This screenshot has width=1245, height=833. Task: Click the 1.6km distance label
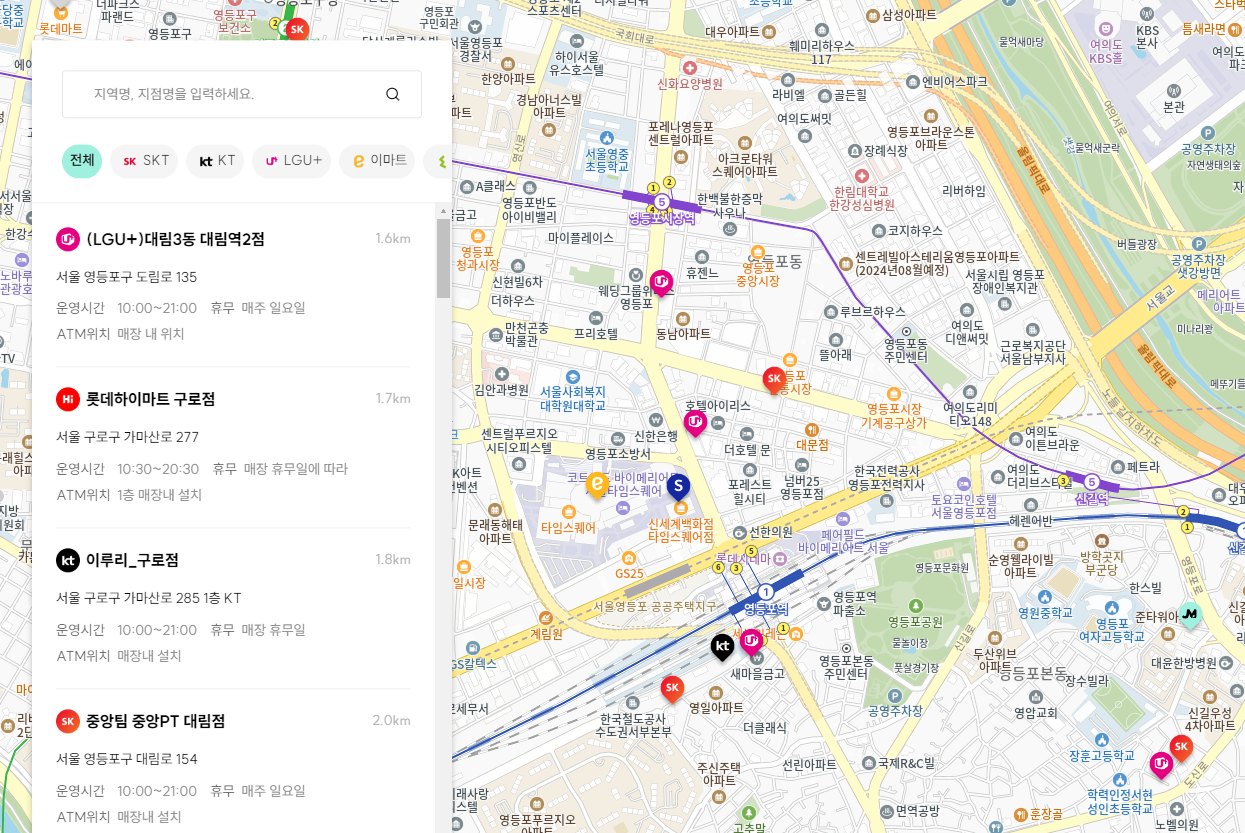click(x=393, y=239)
